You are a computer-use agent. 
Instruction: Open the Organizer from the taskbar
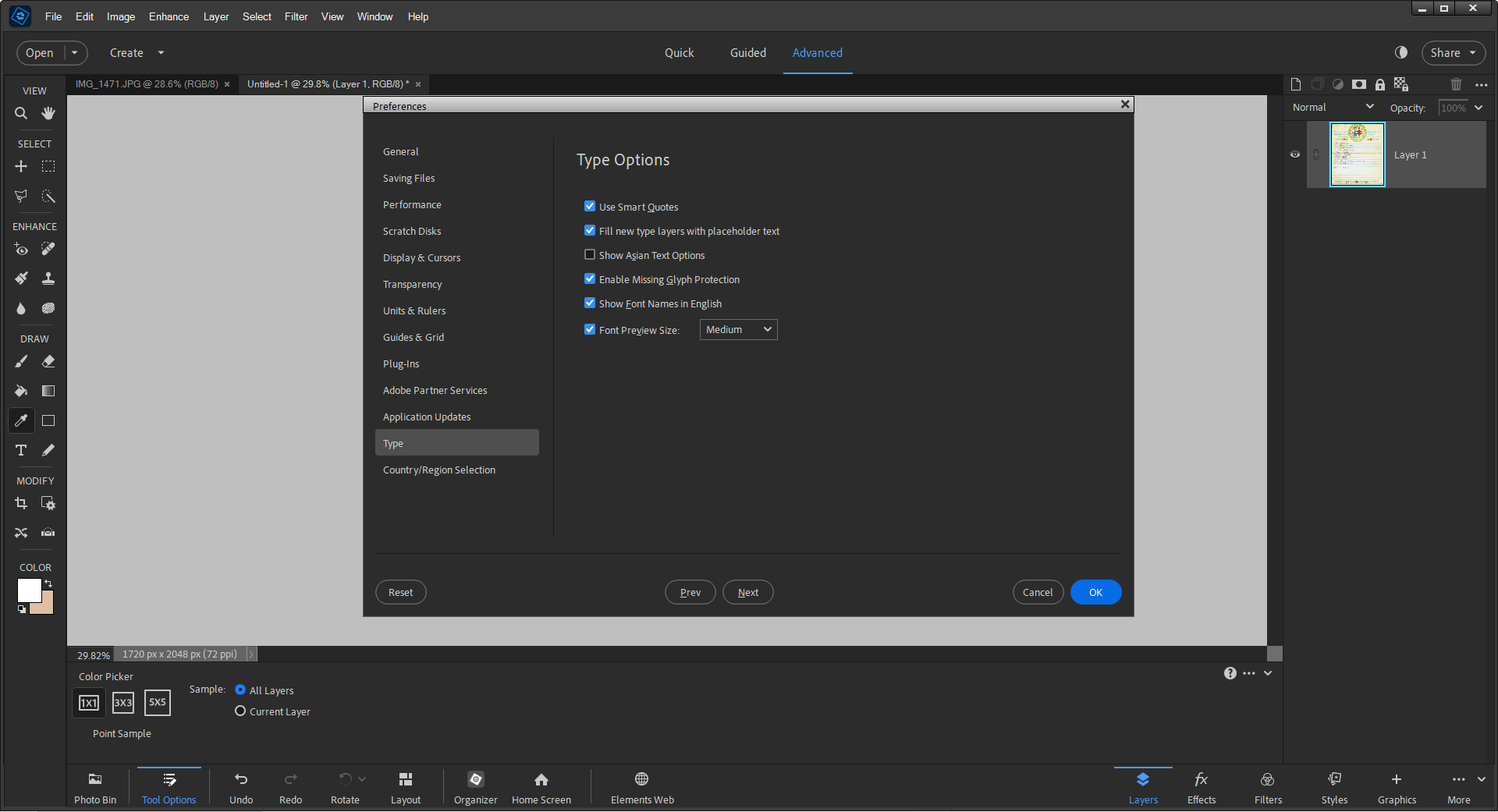pyautogui.click(x=475, y=786)
